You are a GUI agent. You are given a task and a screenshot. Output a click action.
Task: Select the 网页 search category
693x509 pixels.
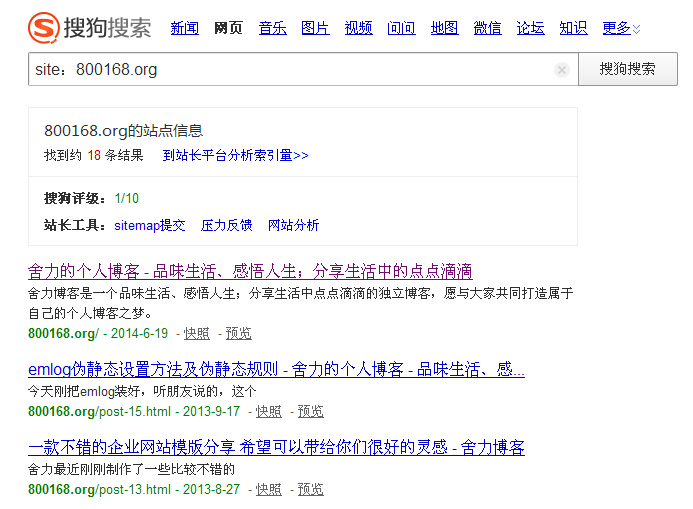[x=228, y=28]
